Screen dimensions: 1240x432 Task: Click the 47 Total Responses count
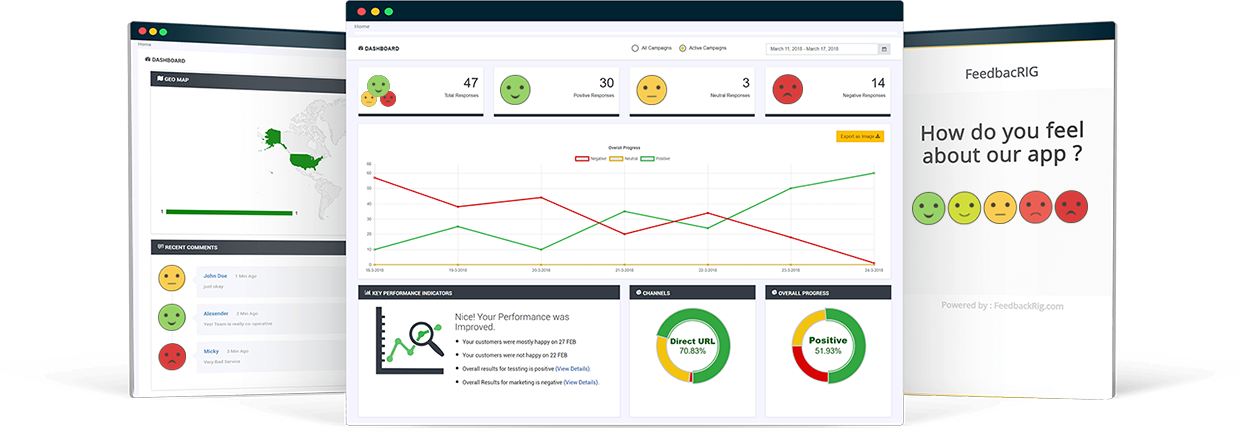pos(471,83)
